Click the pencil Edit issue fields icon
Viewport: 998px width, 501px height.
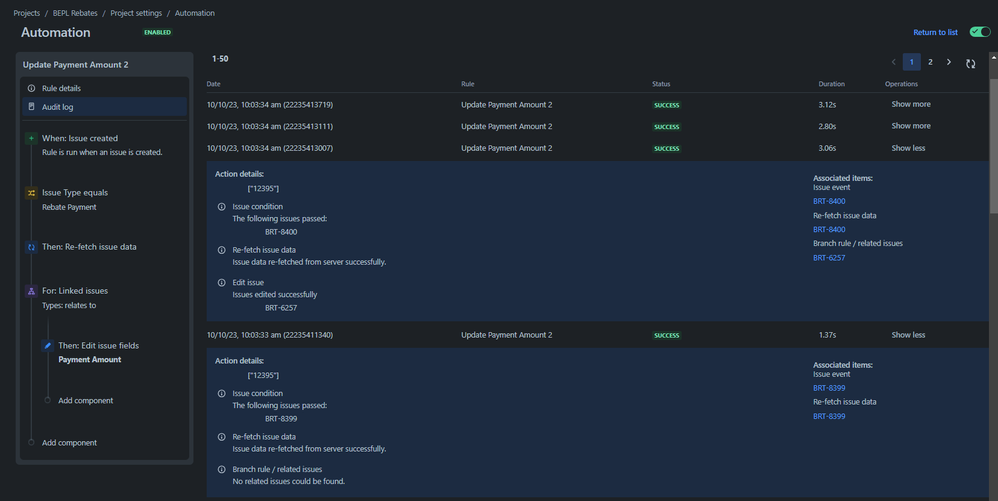coord(47,346)
